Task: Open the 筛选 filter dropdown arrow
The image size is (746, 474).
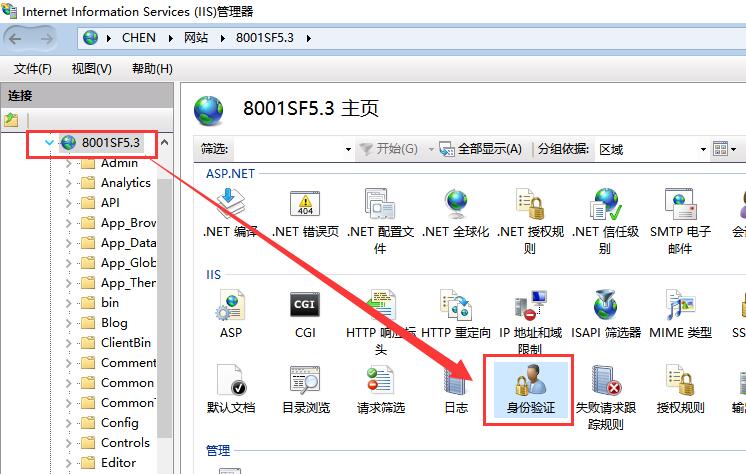Action: coord(348,149)
